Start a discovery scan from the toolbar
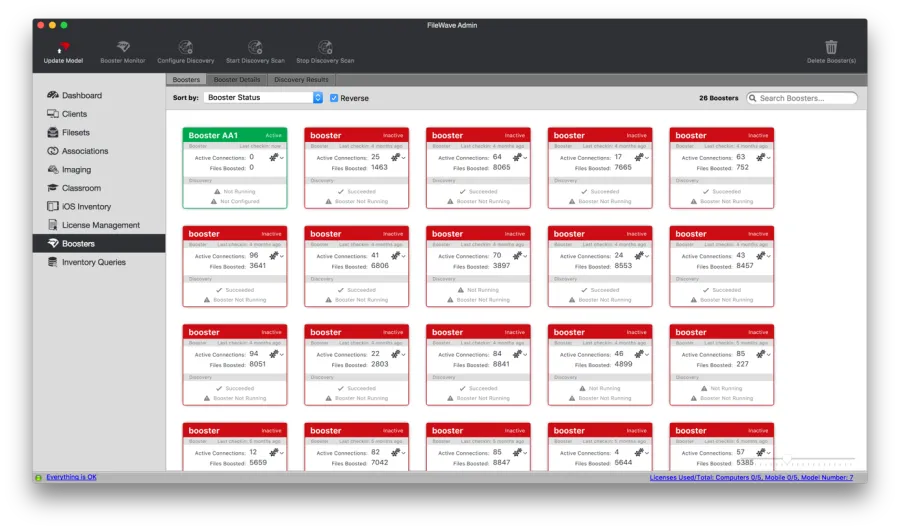 coord(255,47)
